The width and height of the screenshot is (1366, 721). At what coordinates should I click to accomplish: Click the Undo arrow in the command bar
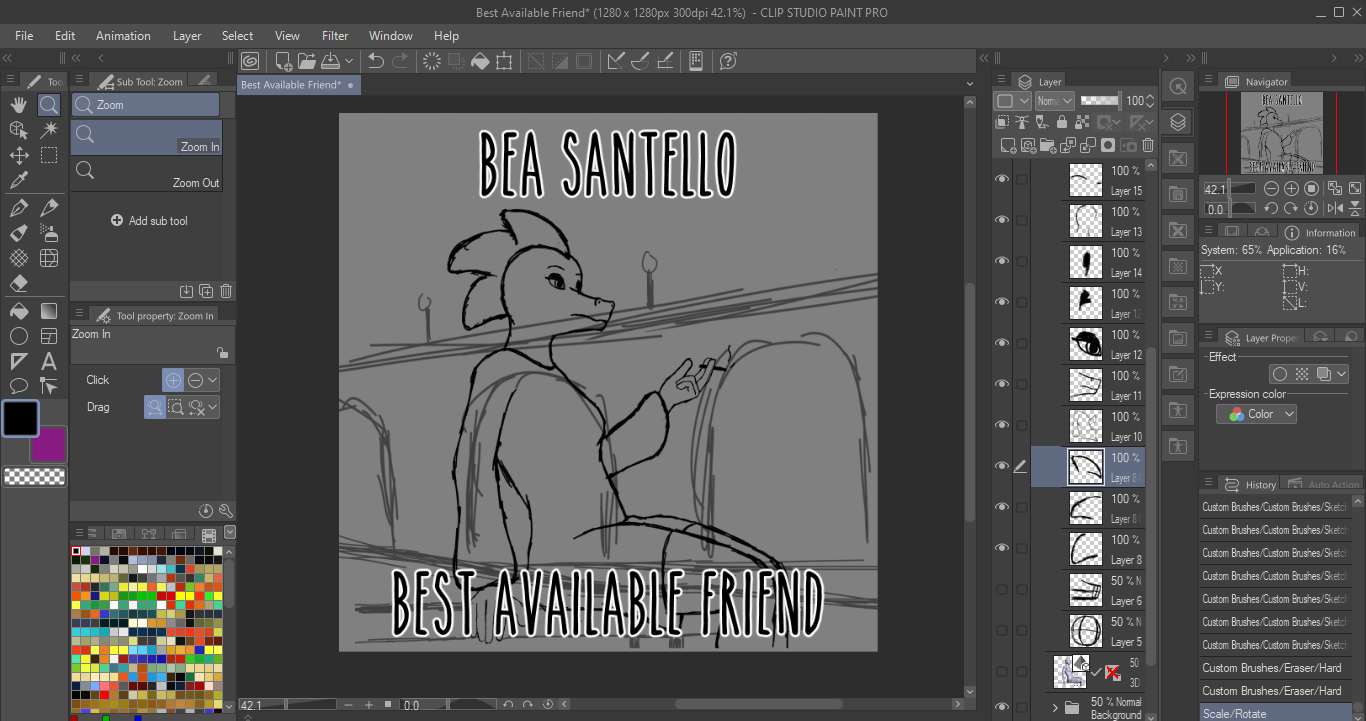coord(376,61)
